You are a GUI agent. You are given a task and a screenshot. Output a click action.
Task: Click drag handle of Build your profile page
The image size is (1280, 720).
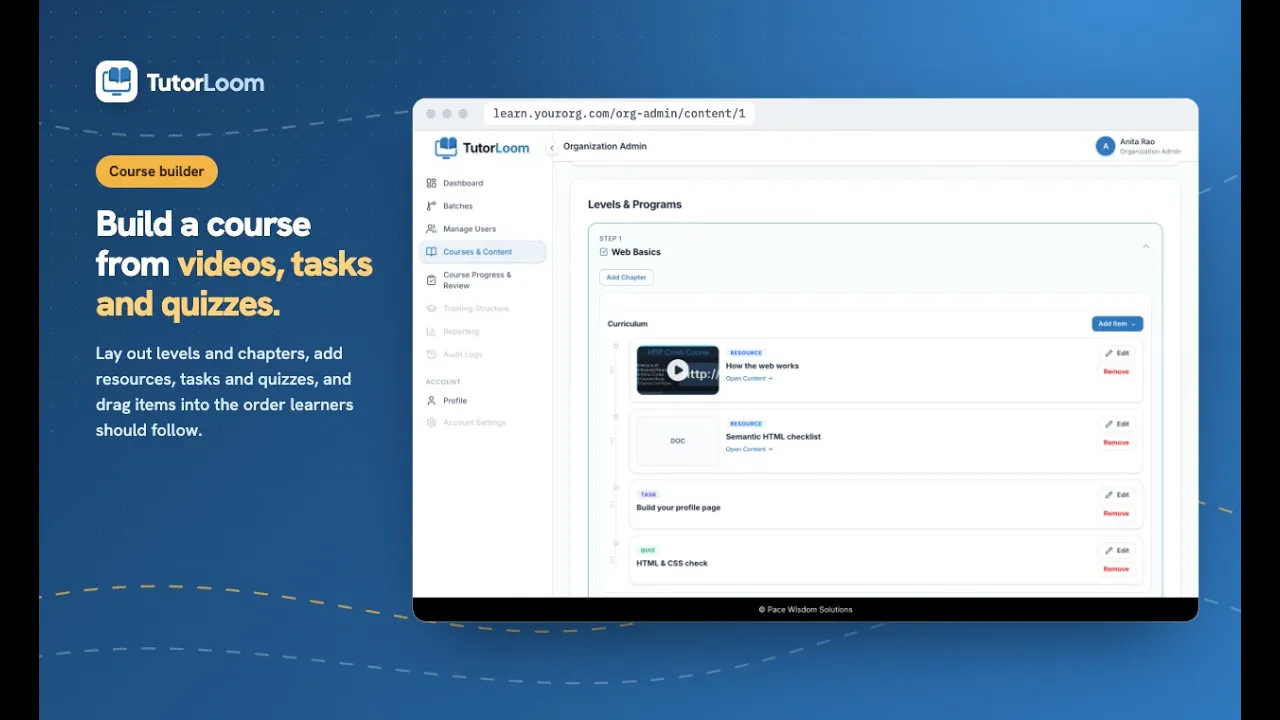click(613, 504)
